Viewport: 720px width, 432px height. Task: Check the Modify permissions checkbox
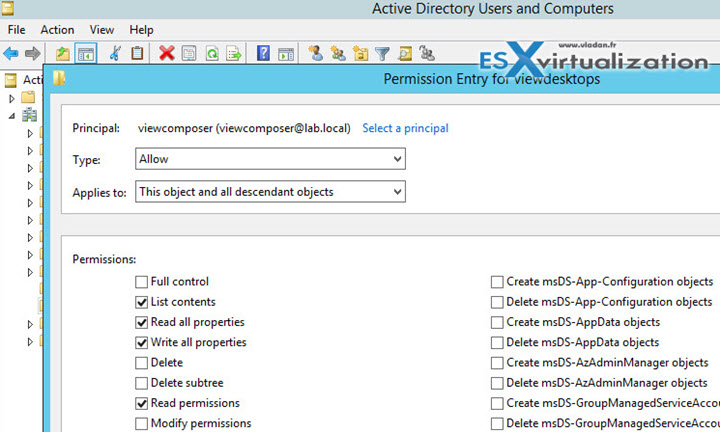tap(141, 423)
